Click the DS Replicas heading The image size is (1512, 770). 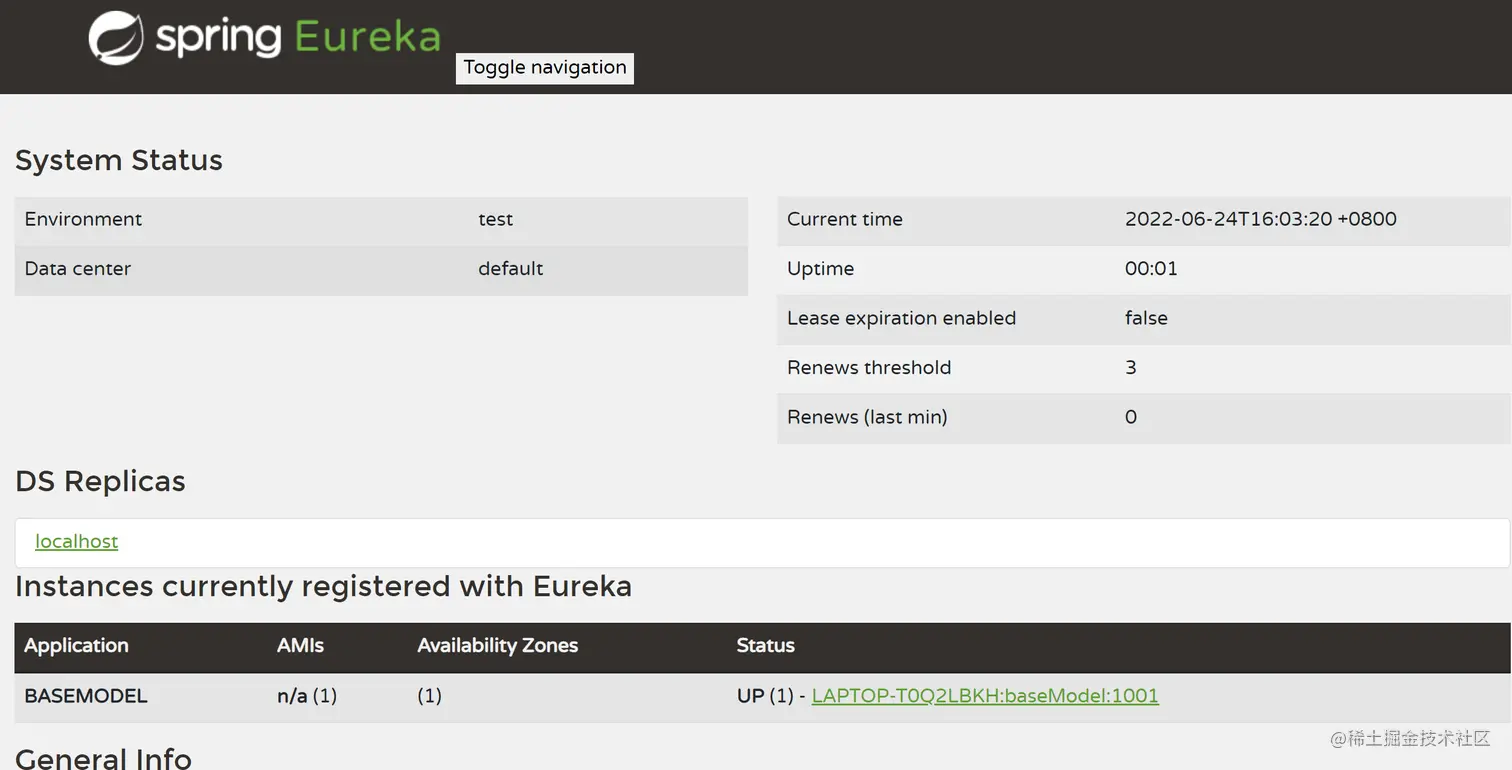click(x=101, y=482)
